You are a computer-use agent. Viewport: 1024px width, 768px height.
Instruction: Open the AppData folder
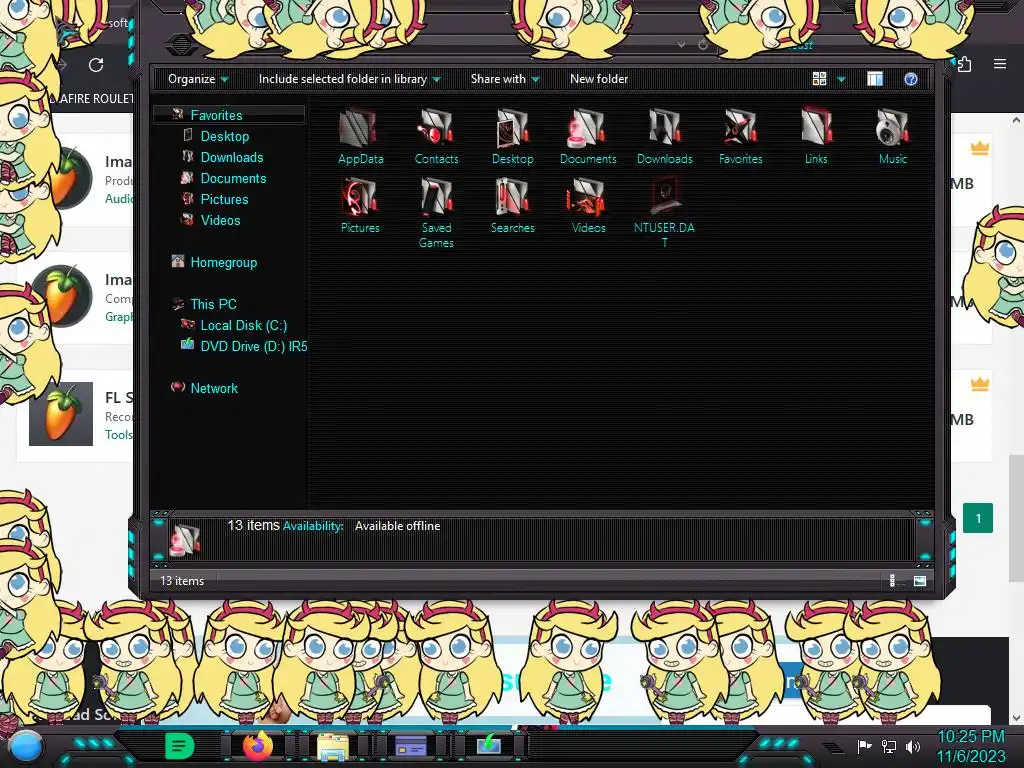click(360, 136)
